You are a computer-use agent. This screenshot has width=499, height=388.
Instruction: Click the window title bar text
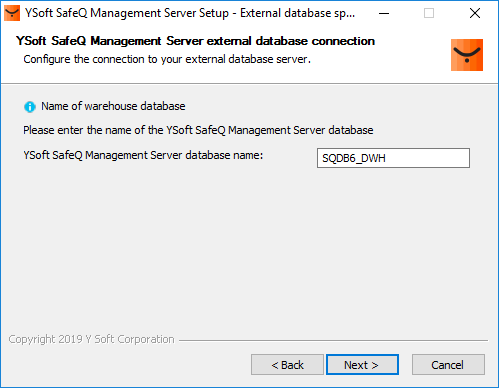pos(190,13)
